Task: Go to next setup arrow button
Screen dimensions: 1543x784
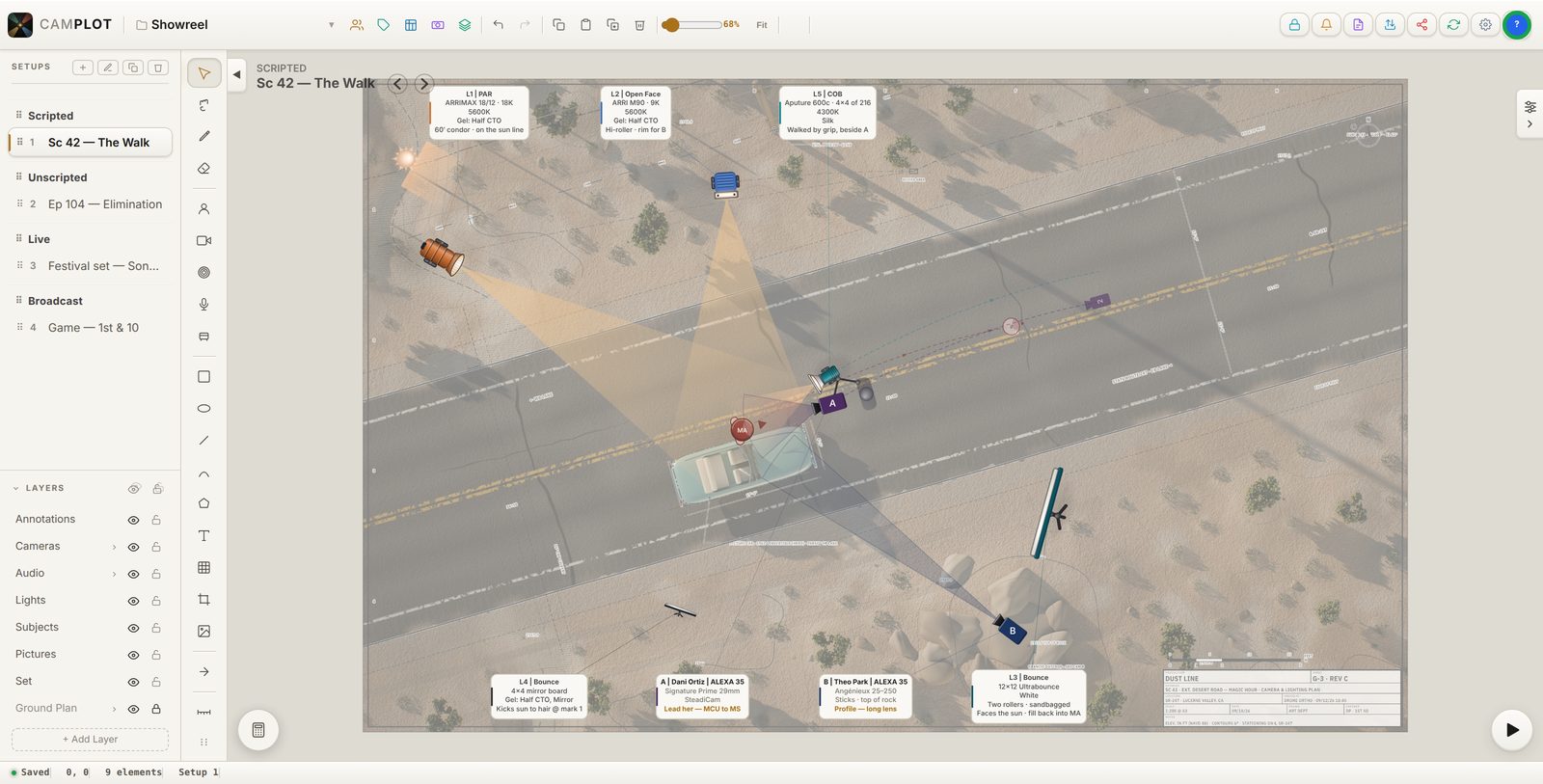Action: click(x=423, y=84)
